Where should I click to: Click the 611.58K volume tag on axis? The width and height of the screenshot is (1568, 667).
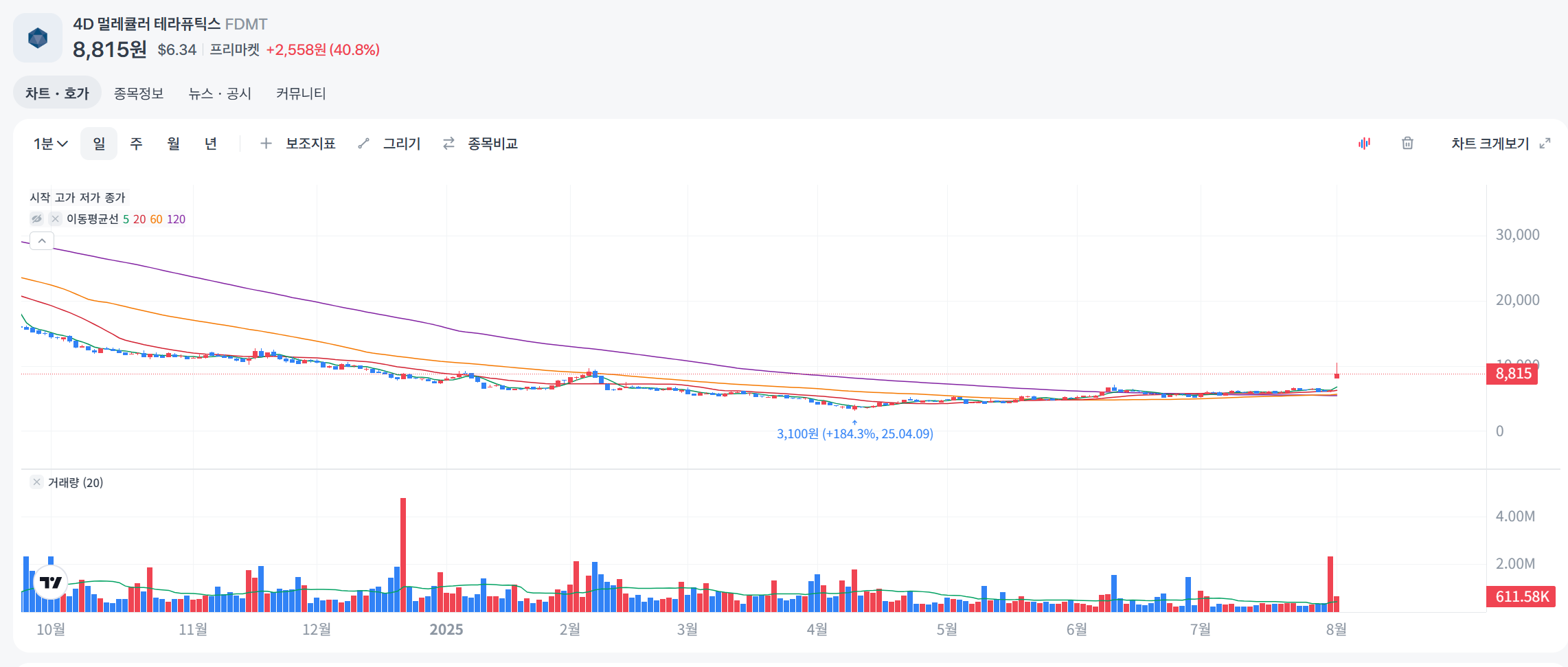[1522, 596]
